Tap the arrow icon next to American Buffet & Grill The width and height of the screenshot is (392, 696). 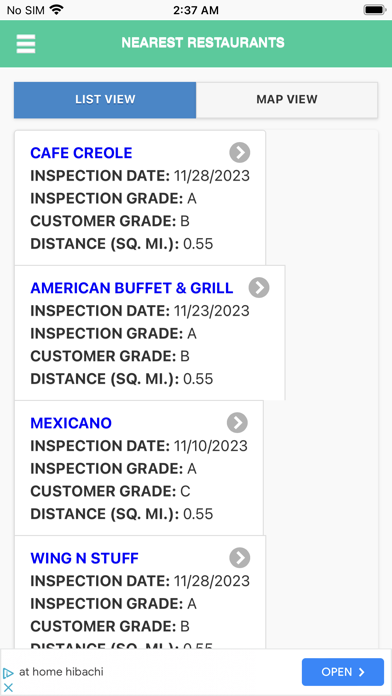(x=259, y=288)
